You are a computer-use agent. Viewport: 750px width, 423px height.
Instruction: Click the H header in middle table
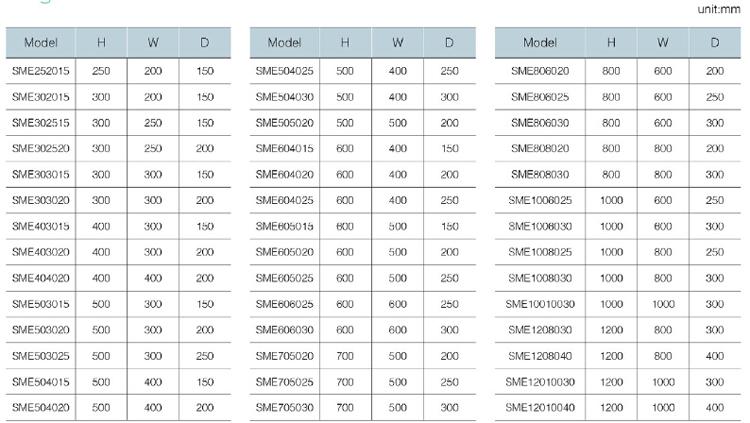click(x=345, y=43)
